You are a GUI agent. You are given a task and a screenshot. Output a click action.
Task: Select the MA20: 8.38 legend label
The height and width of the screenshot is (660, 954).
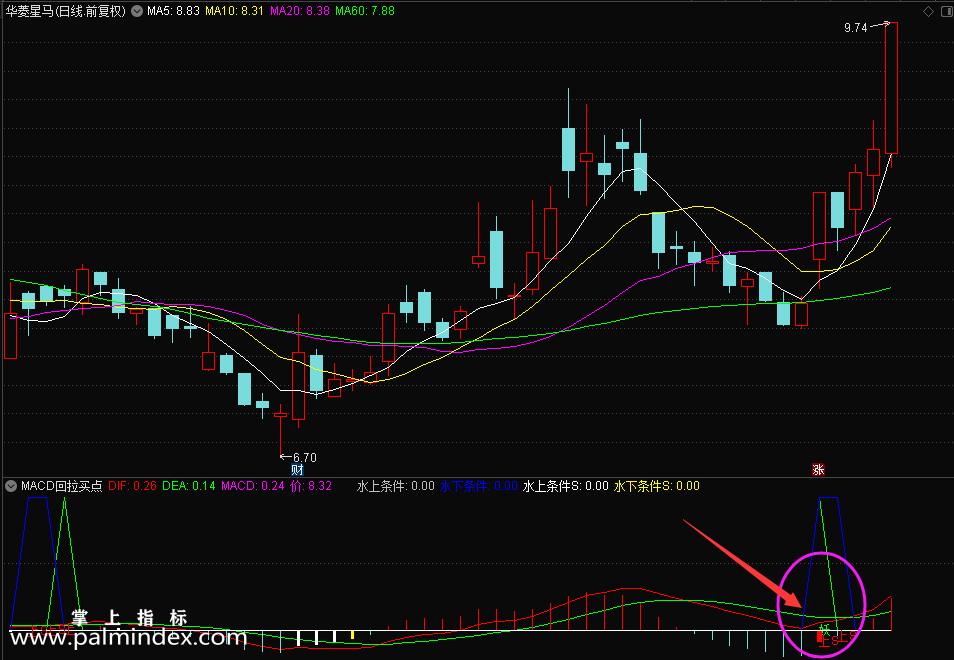click(300, 11)
